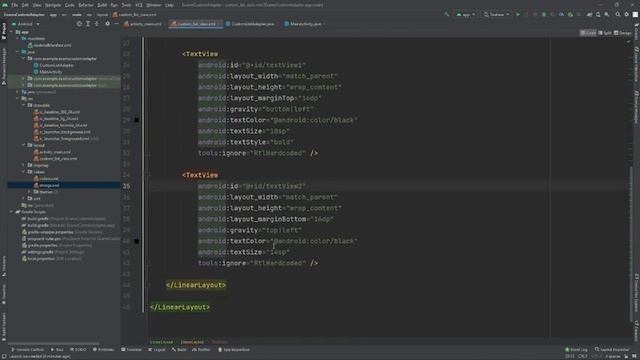Open the Run menu
This screenshot has width=640, height=360.
click(x=114, y=5)
